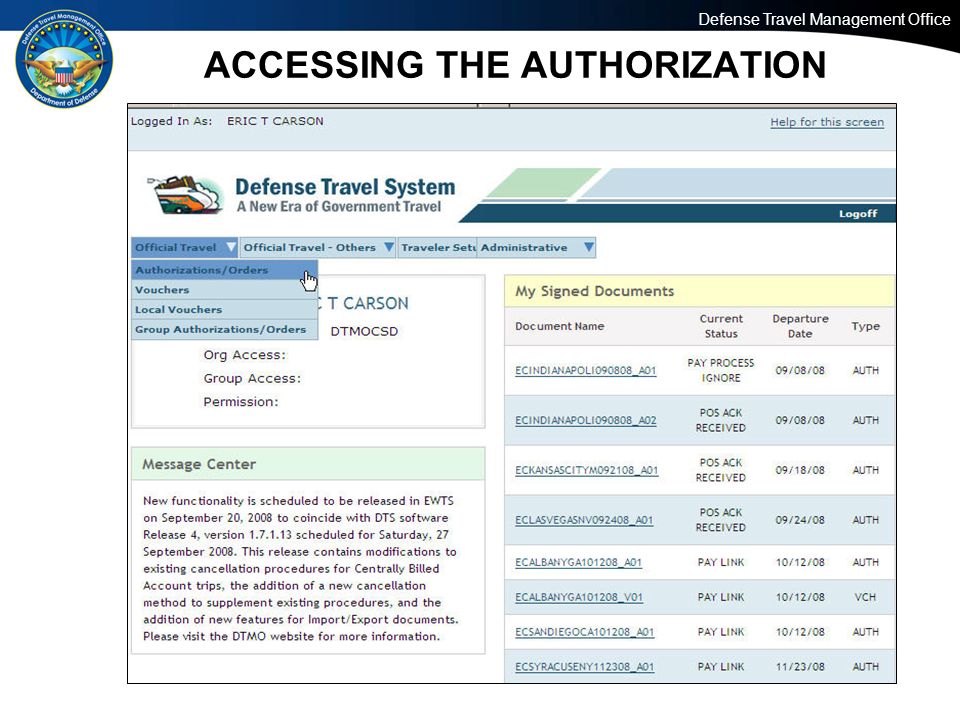Choose Vouchers in the Official Travel menu
The width and height of the screenshot is (960, 720).
(x=225, y=290)
